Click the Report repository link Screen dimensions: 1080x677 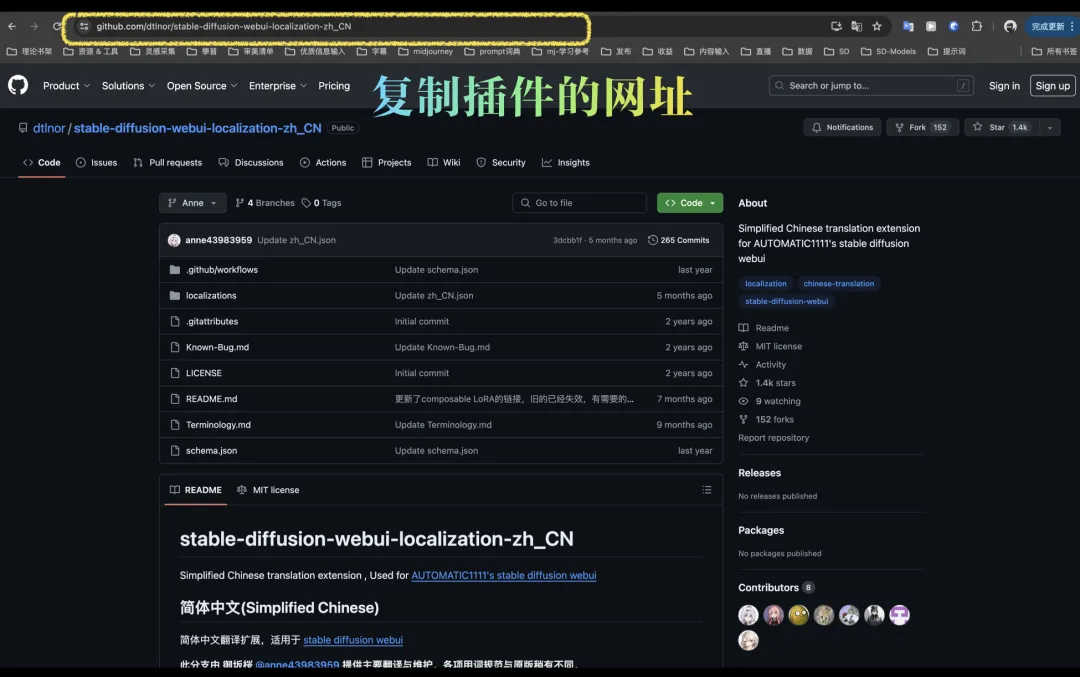click(x=773, y=438)
